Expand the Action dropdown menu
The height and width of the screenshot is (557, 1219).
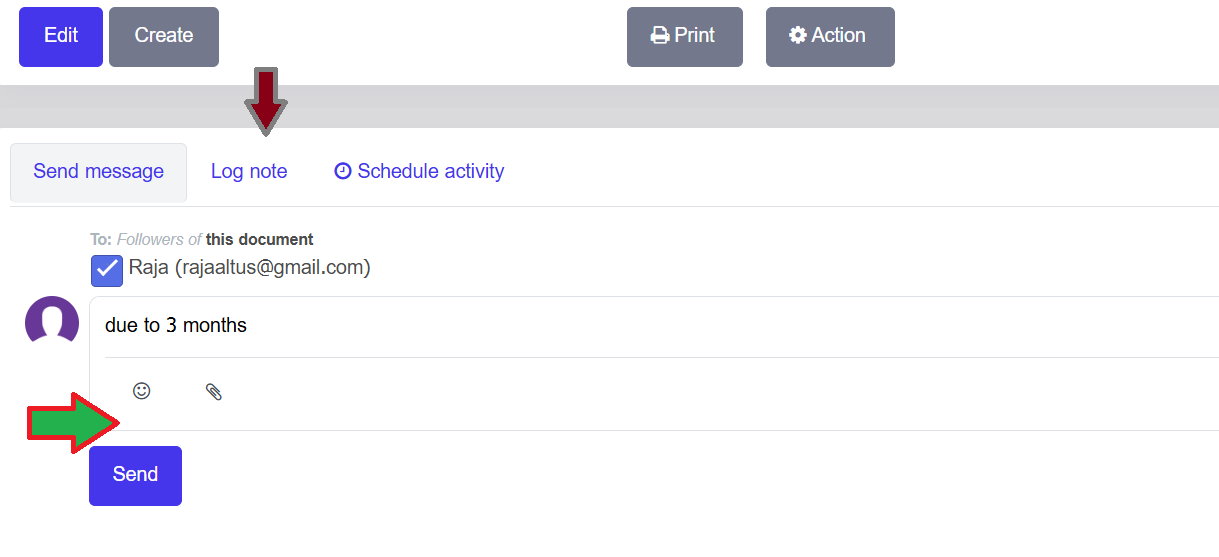(830, 37)
